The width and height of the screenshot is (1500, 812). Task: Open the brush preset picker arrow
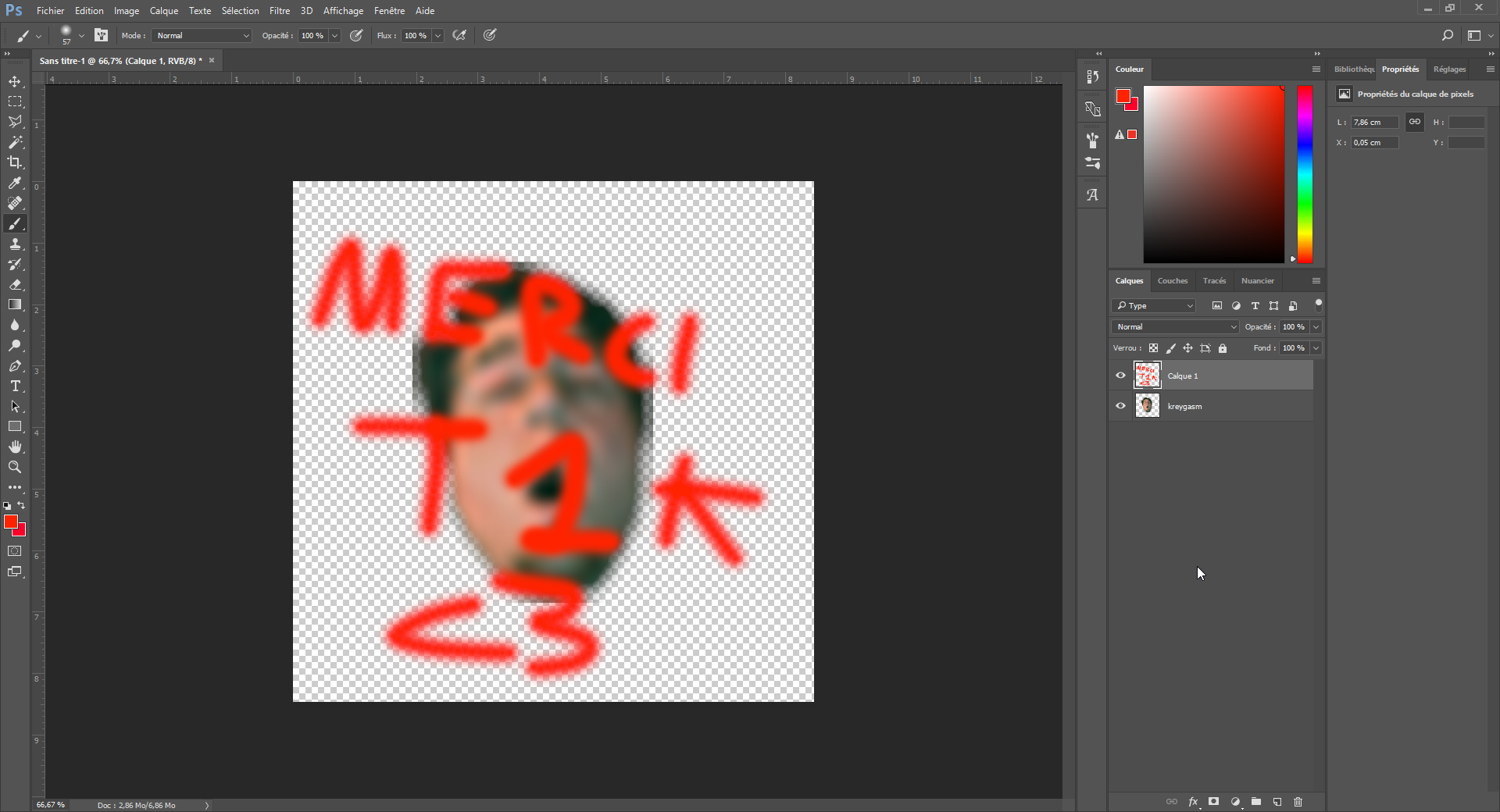81,35
